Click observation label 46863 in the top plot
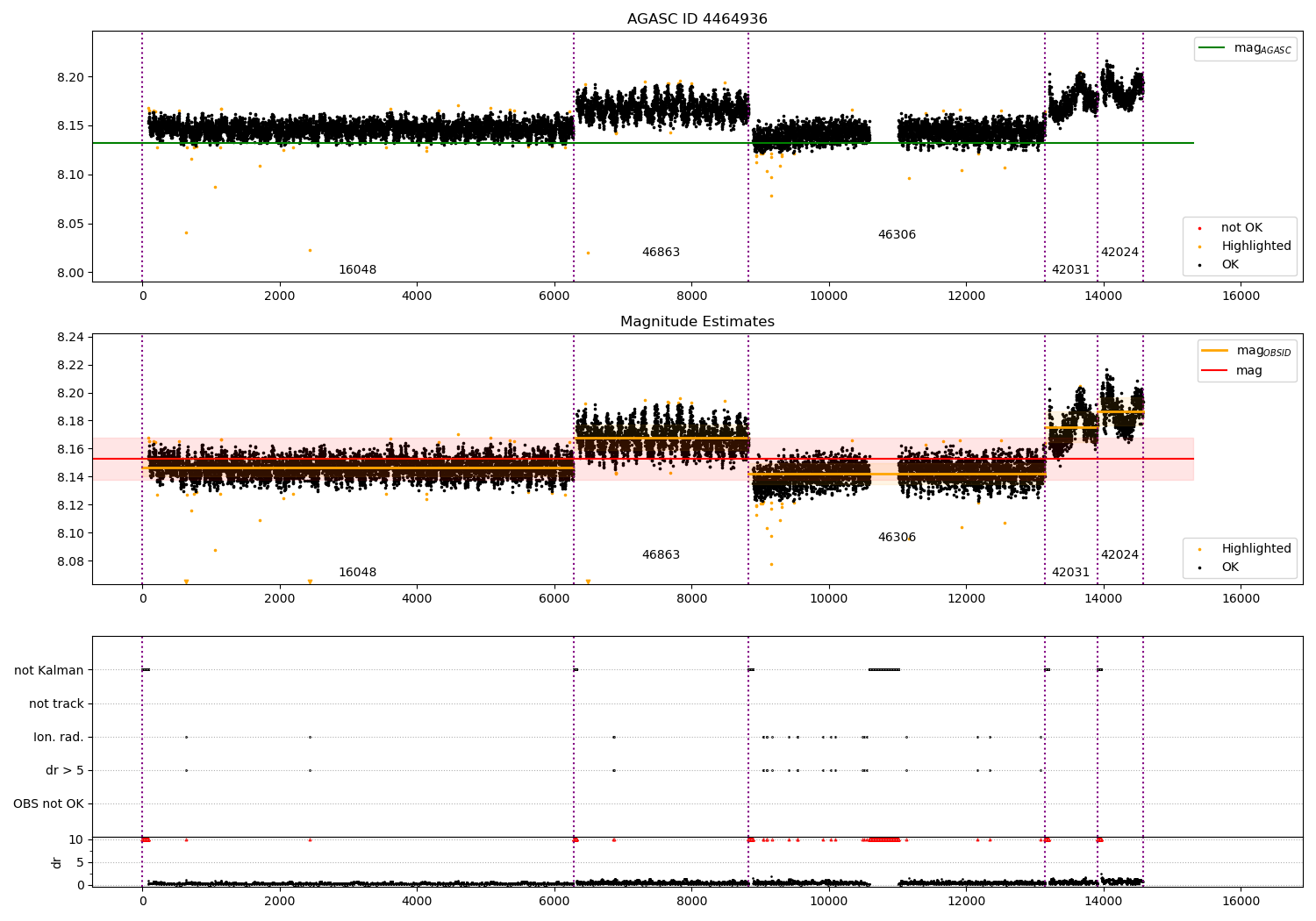The height and width of the screenshot is (921, 1316). [x=661, y=253]
